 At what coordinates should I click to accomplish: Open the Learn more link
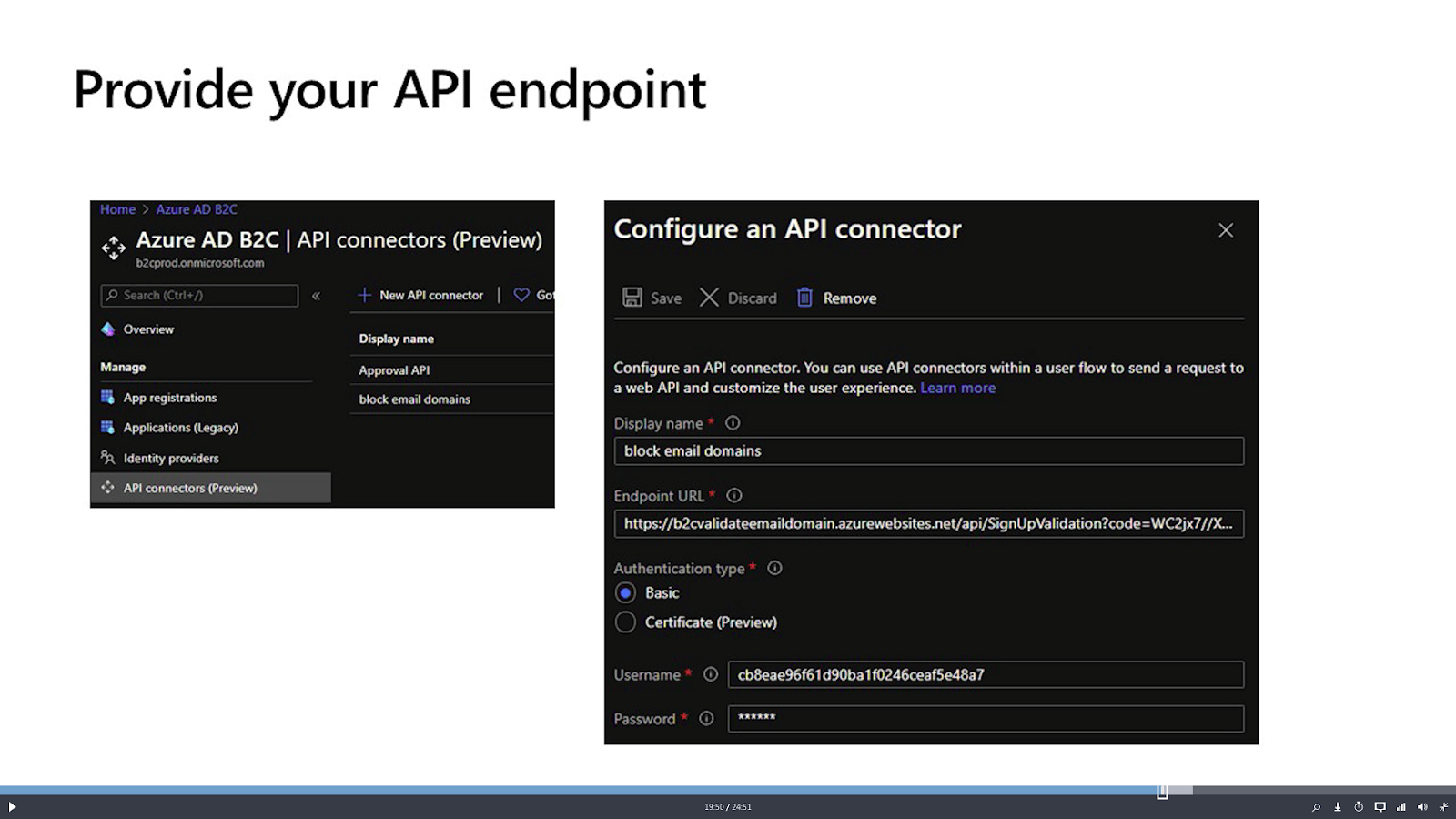coord(957,388)
